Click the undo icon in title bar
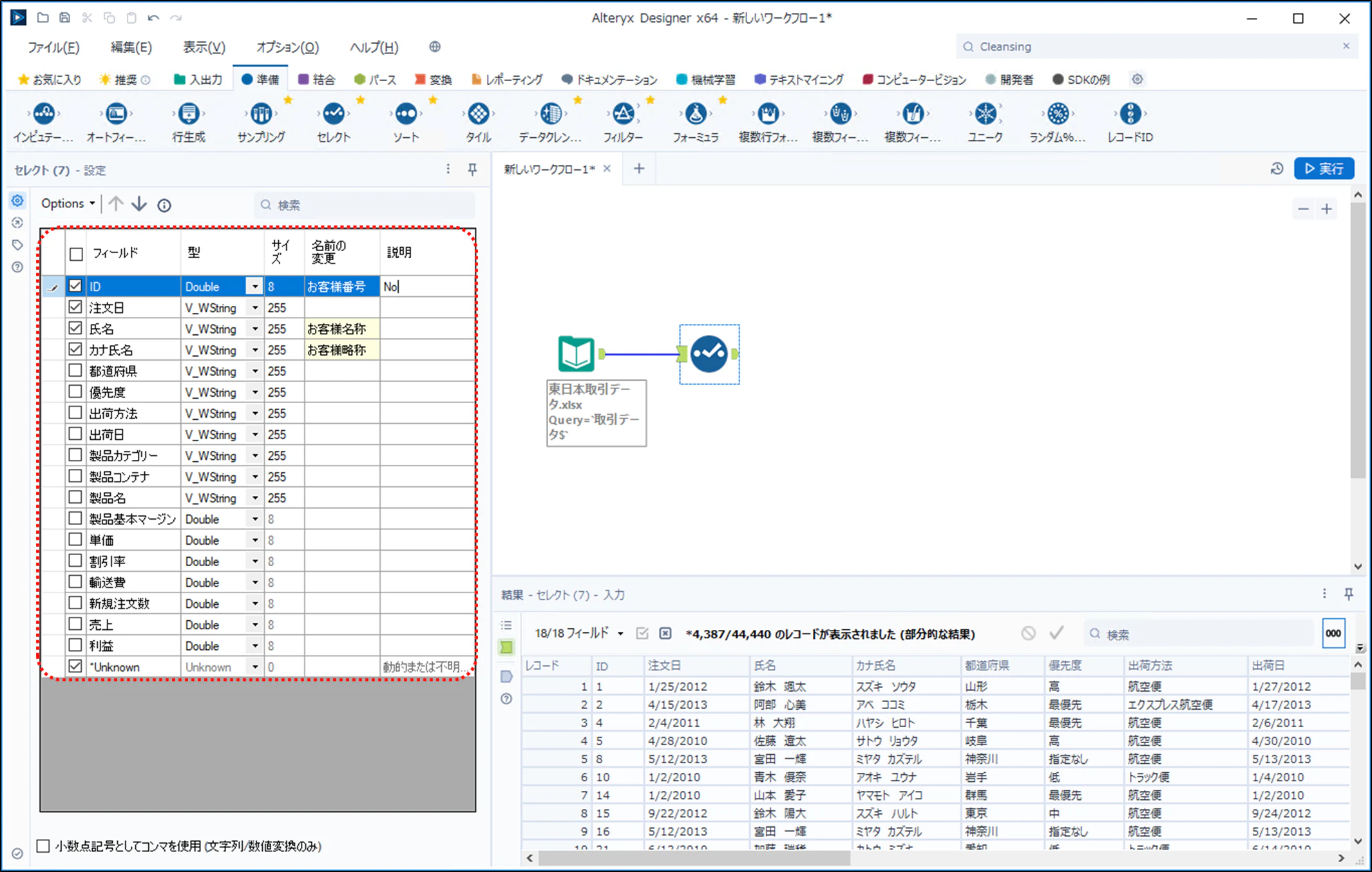Screen dimensions: 1372x872 (153, 17)
